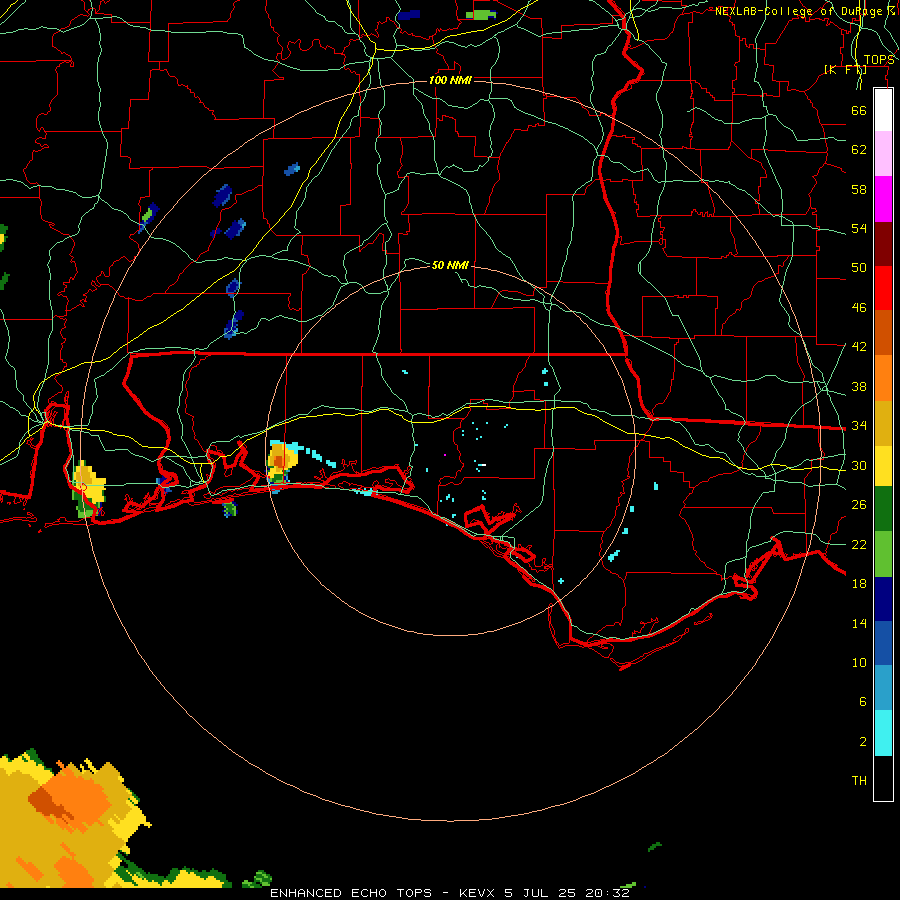The height and width of the screenshot is (900, 900).
Task: Click the dark red 54 kft legend swatch
Action: 883,243
